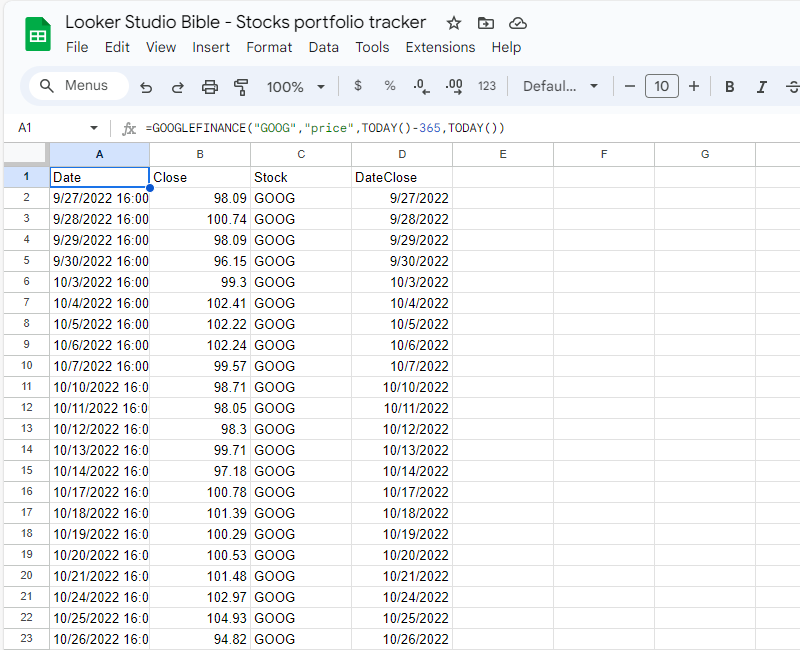800x650 pixels.
Task: Click the move to folder icon
Action: pos(486,23)
